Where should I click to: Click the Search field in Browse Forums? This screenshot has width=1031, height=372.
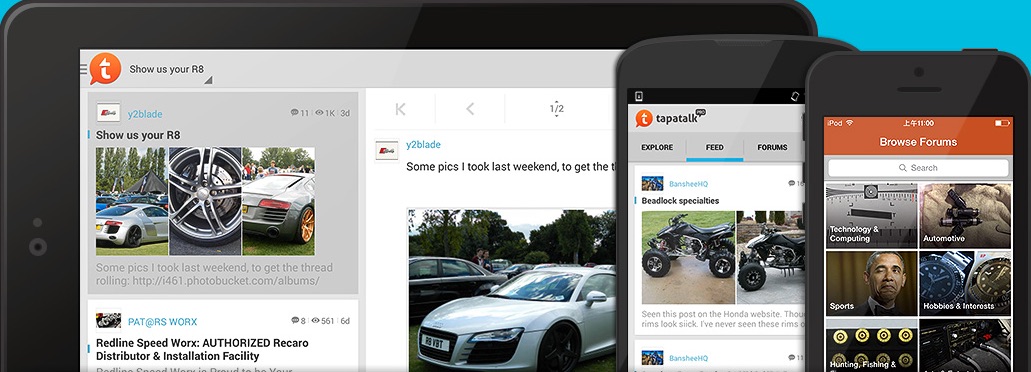point(918,168)
